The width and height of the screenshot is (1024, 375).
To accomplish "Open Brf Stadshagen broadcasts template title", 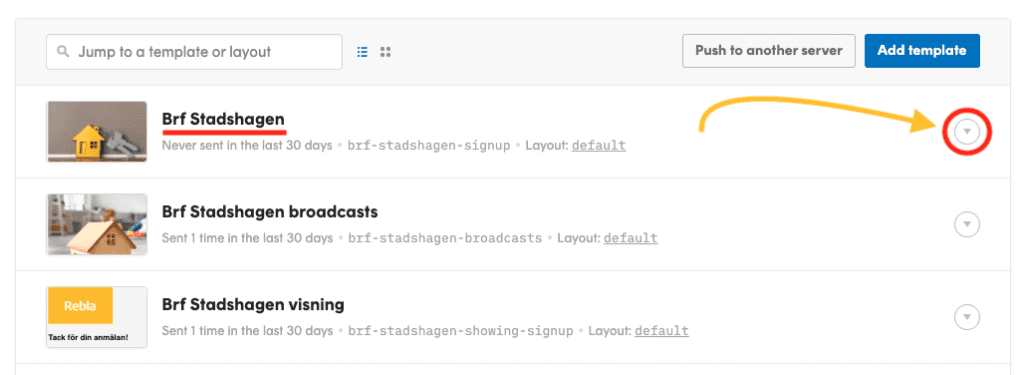I will (x=270, y=212).
